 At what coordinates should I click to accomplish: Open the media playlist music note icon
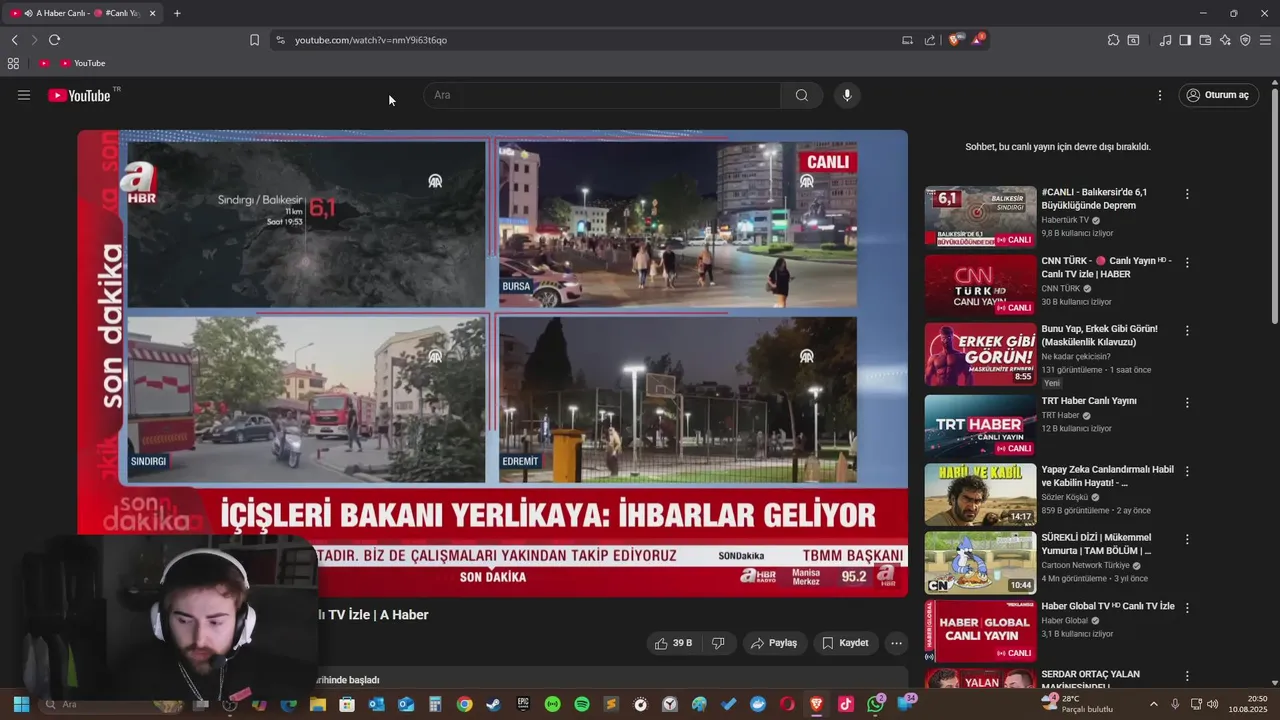1165,40
